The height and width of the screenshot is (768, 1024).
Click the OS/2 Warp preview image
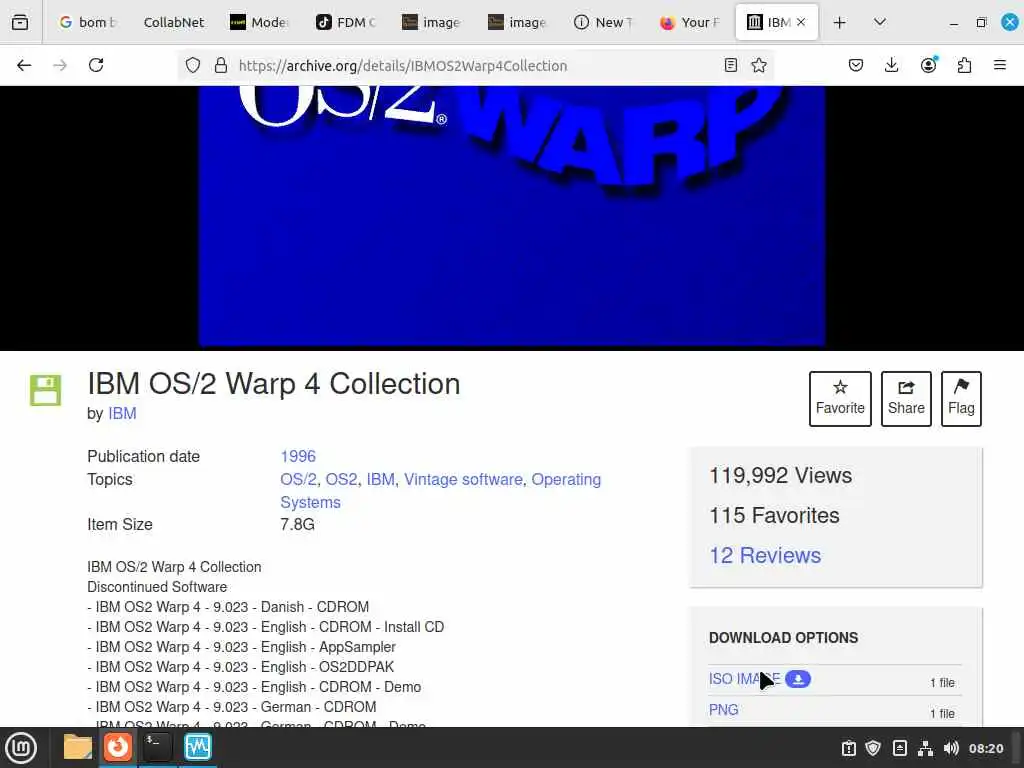[512, 216]
